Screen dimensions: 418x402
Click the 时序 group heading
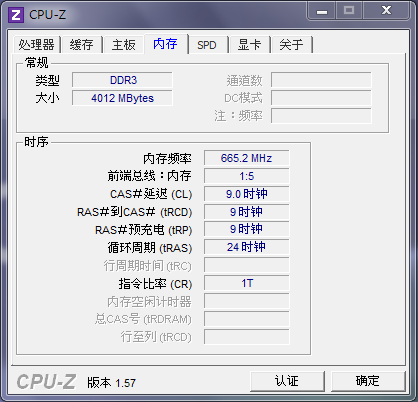click(37, 142)
